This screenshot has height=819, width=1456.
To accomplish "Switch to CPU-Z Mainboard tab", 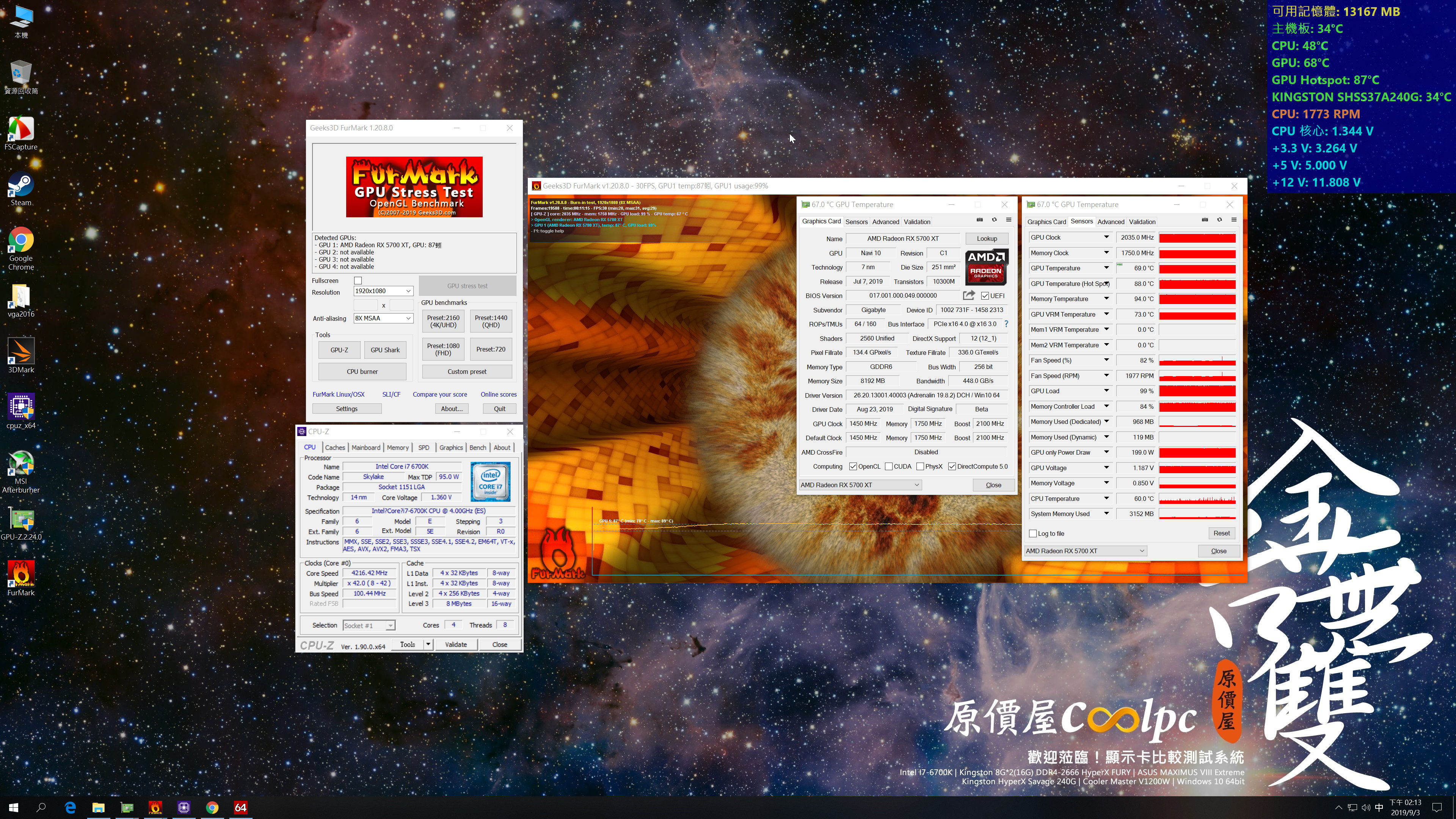I will click(x=366, y=447).
